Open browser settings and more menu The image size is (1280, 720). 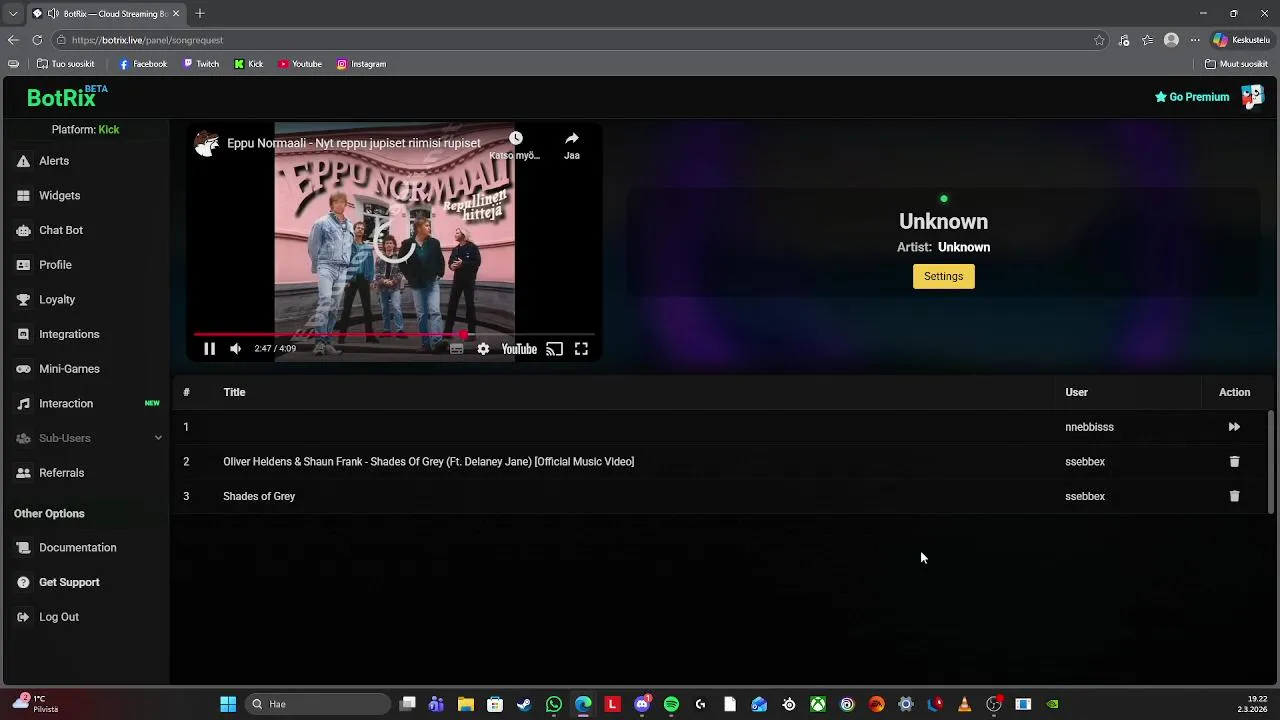pos(1195,40)
